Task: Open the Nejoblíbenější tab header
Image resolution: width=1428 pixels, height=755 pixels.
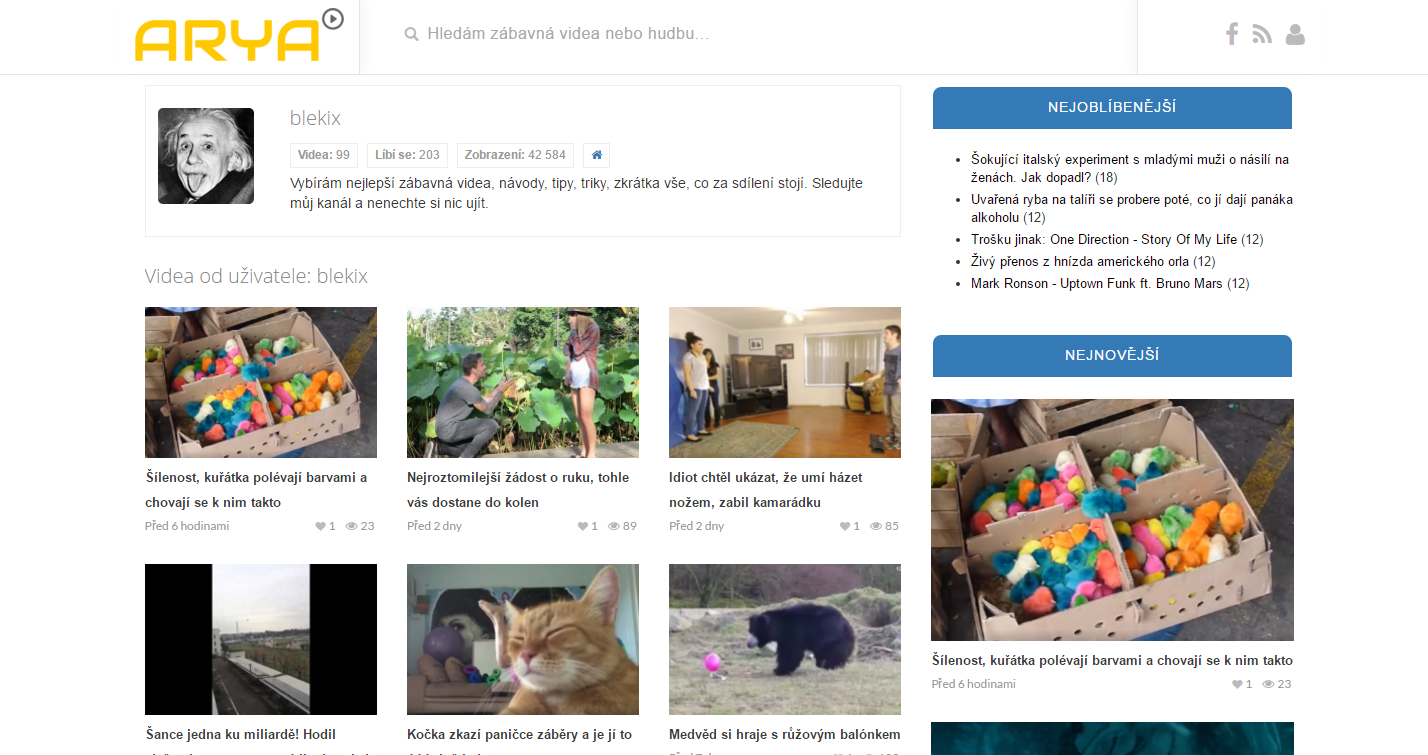Action: click(1112, 108)
